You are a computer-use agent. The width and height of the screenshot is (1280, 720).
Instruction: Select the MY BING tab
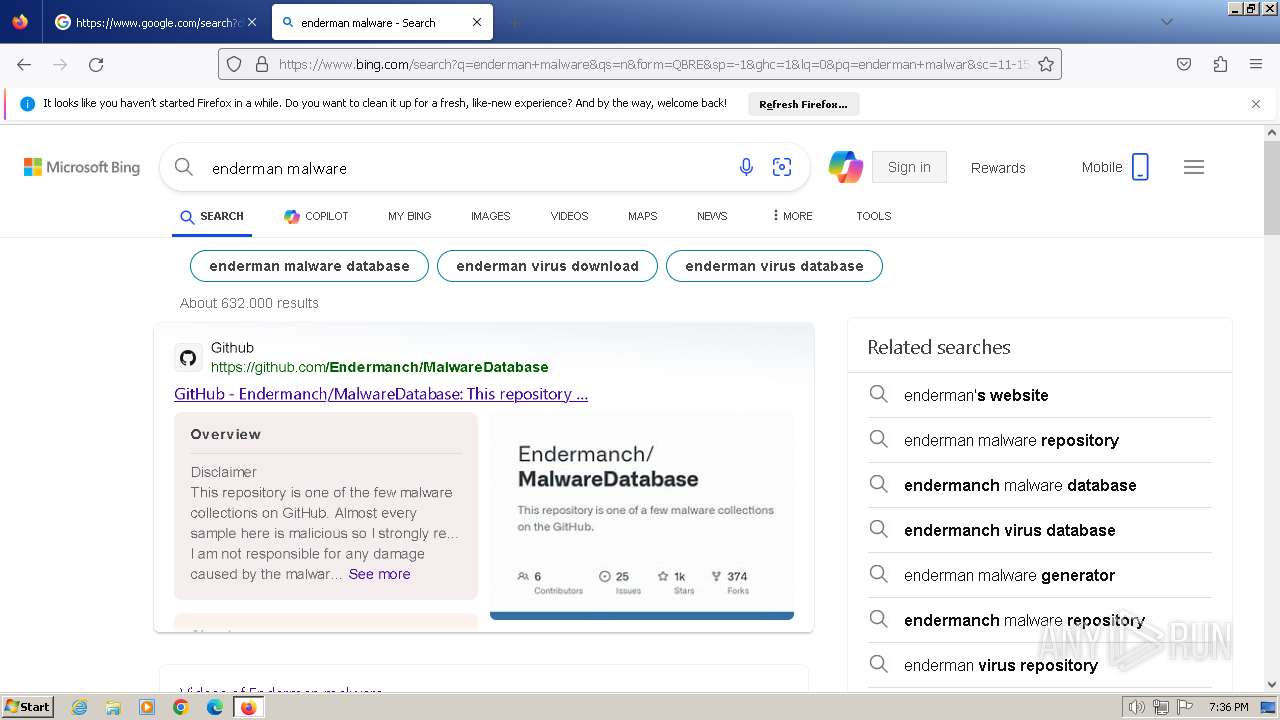click(410, 216)
